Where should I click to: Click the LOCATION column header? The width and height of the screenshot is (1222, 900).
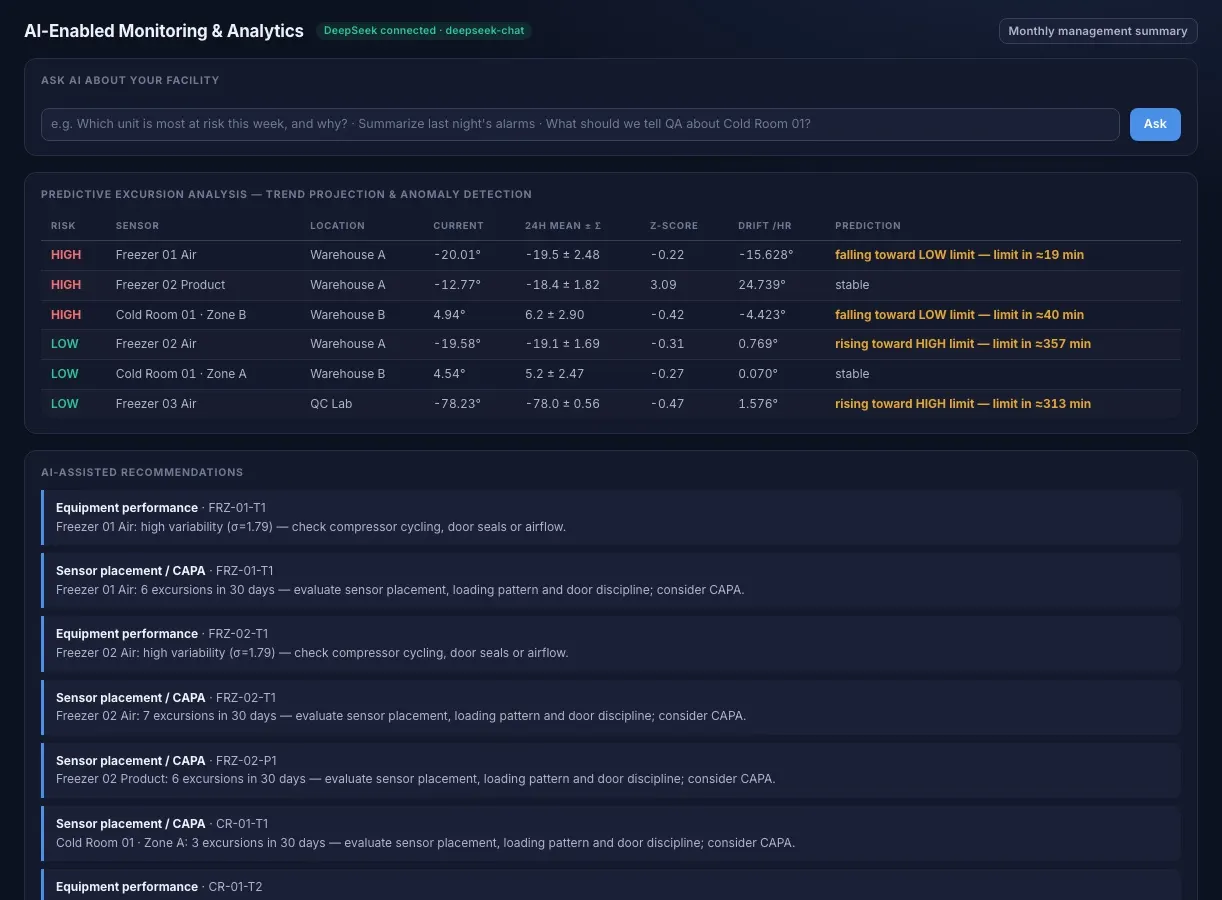click(337, 226)
